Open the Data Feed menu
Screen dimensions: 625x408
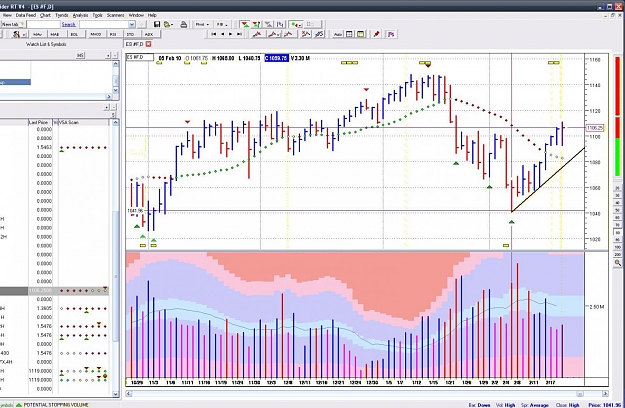pyautogui.click(x=26, y=15)
